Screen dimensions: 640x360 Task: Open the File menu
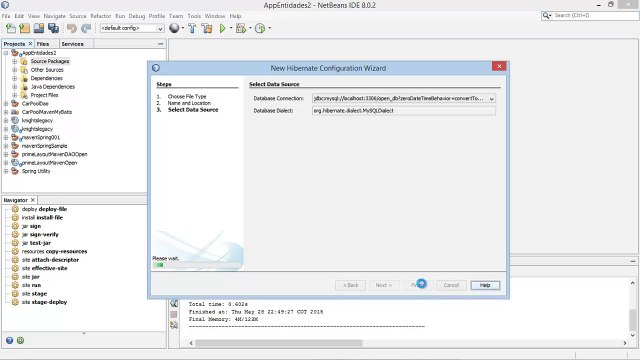(x=6, y=16)
